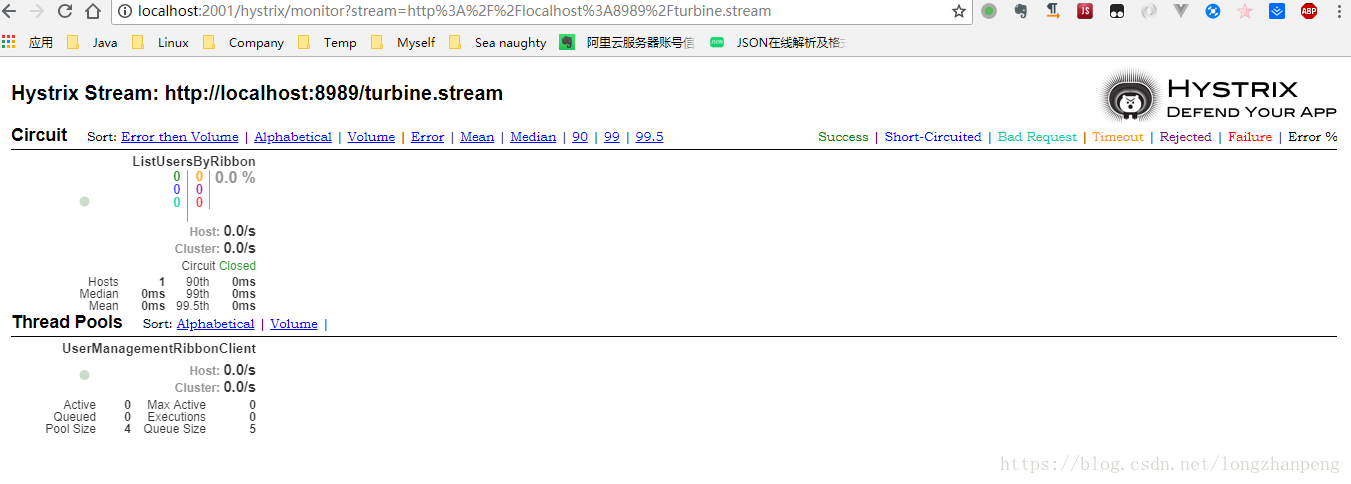The width and height of the screenshot is (1351, 484).
Task: Open the 阿里云服务器账号 bookmark
Action: [x=627, y=42]
